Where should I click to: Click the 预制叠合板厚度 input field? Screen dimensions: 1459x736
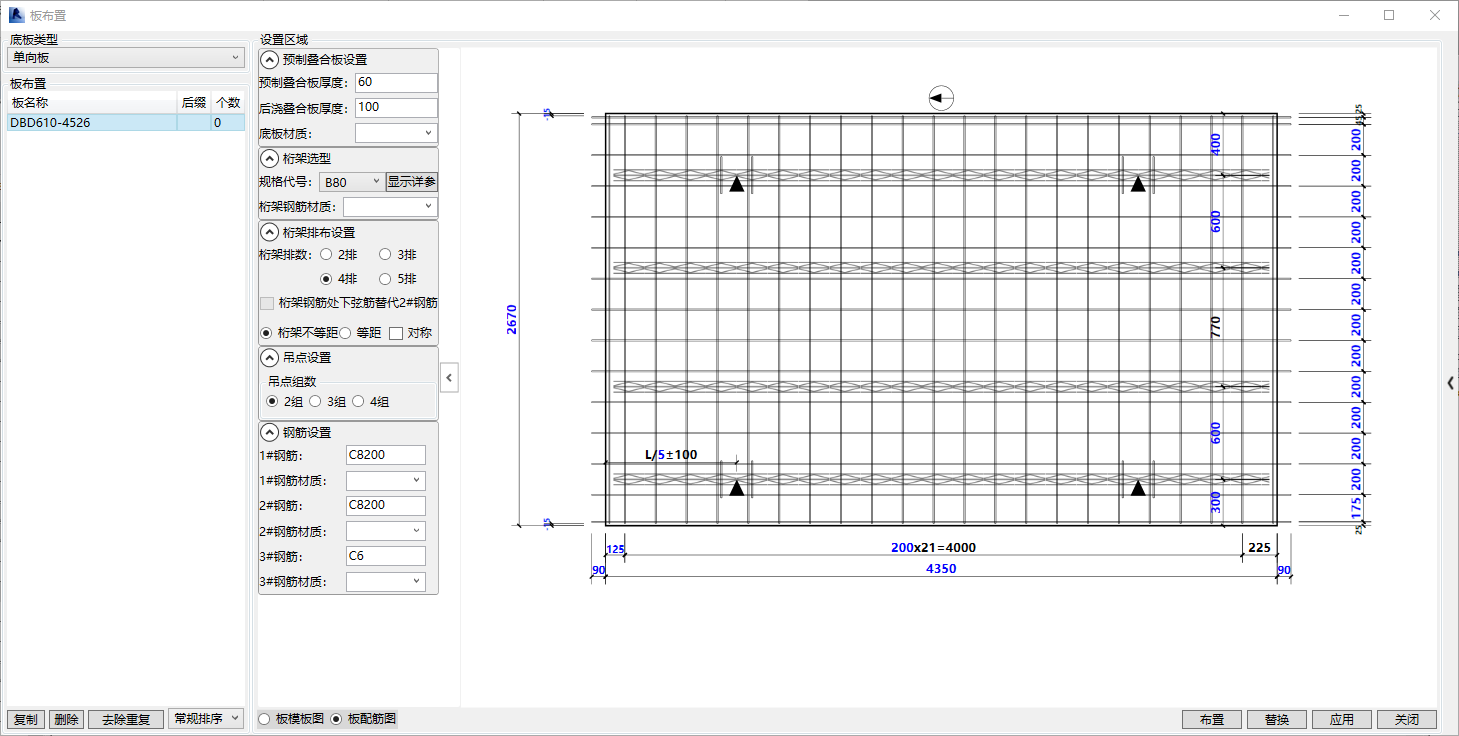(x=396, y=83)
